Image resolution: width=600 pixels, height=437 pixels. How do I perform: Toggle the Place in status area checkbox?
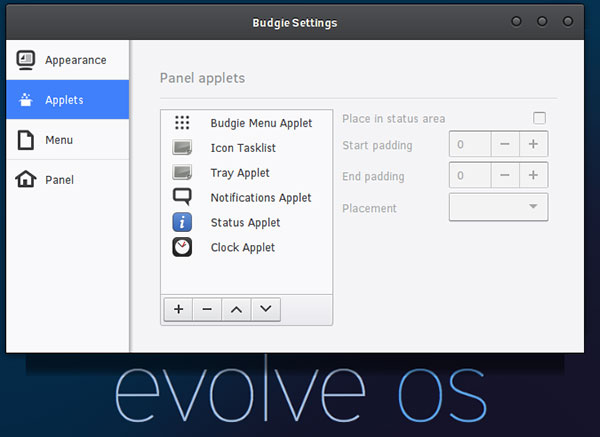(x=540, y=118)
